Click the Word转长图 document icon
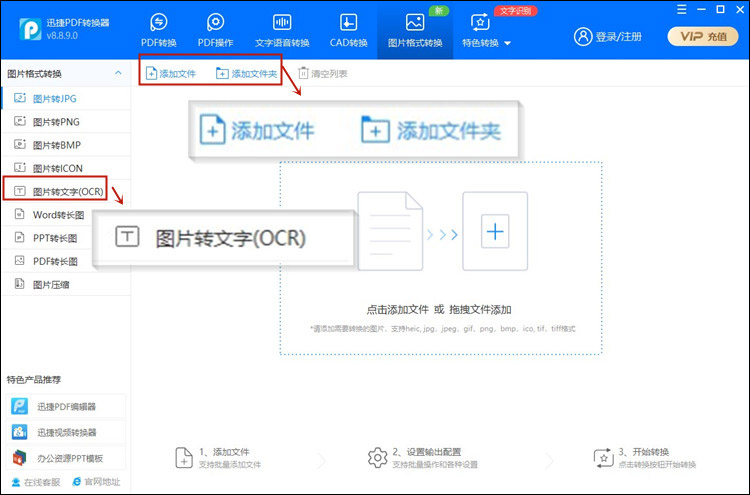This screenshot has width=750, height=495. pyautogui.click(x=19, y=214)
